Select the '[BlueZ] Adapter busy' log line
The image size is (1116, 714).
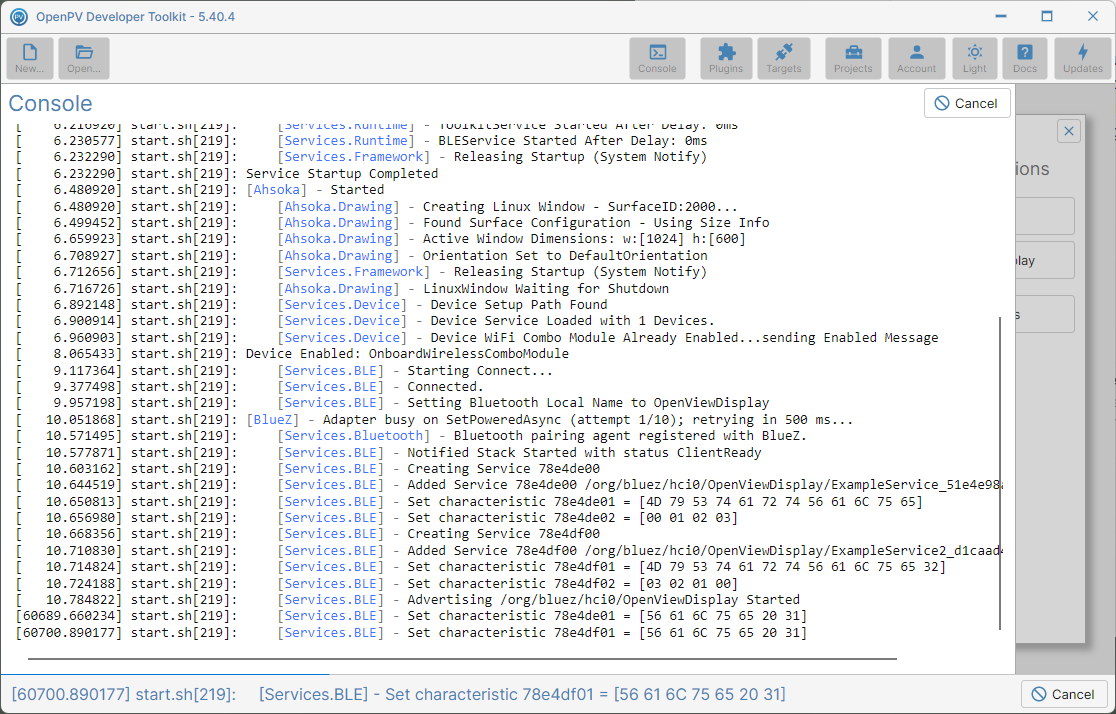[x=435, y=420]
